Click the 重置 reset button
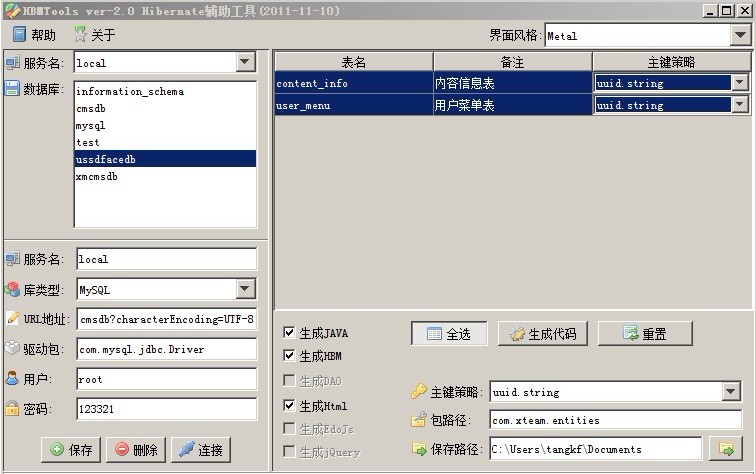 (x=645, y=334)
